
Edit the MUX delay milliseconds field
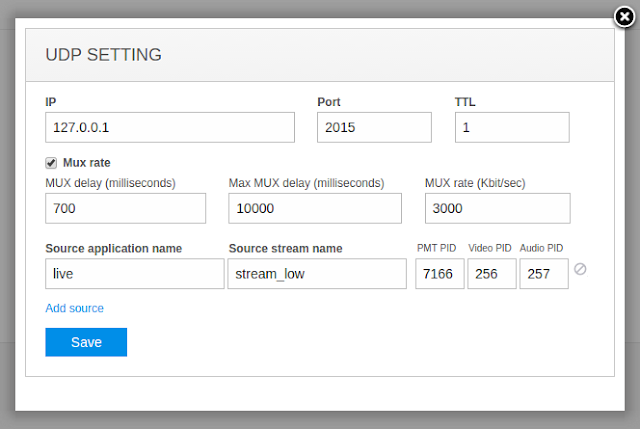[125, 208]
